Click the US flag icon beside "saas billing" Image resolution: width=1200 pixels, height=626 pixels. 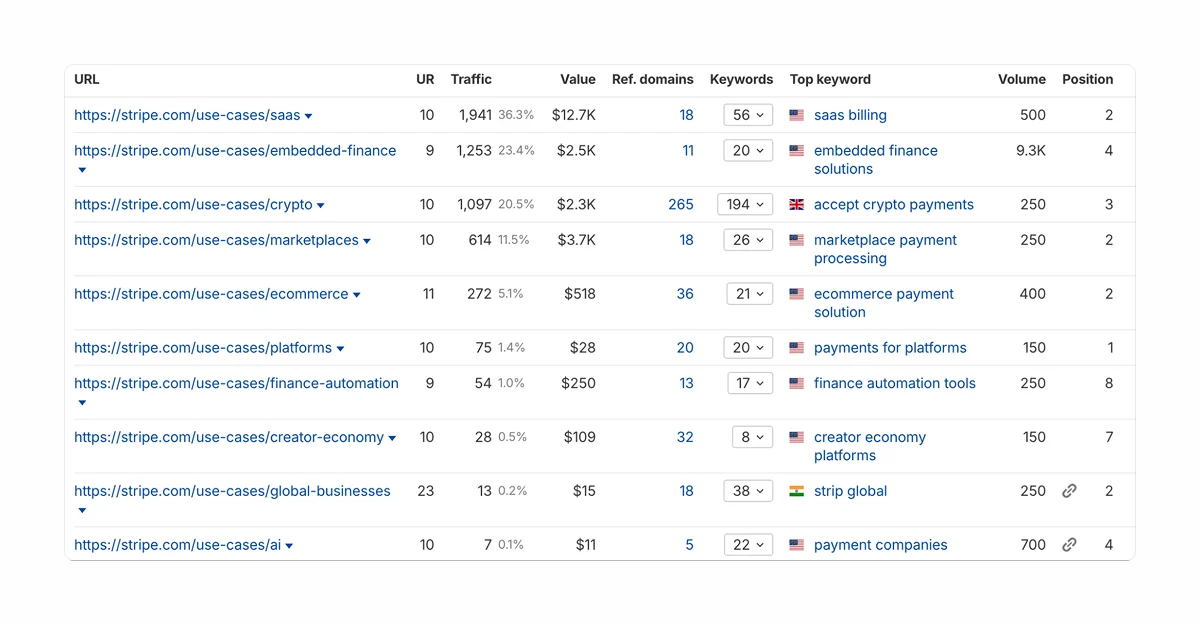tap(795, 115)
